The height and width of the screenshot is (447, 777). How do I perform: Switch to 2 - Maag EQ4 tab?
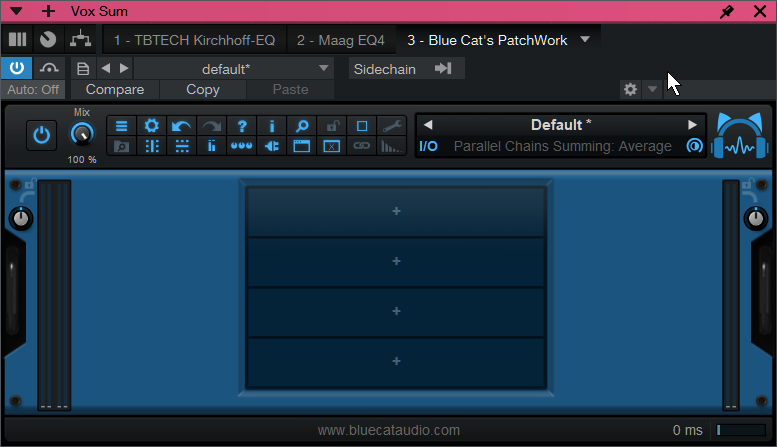pyautogui.click(x=341, y=40)
